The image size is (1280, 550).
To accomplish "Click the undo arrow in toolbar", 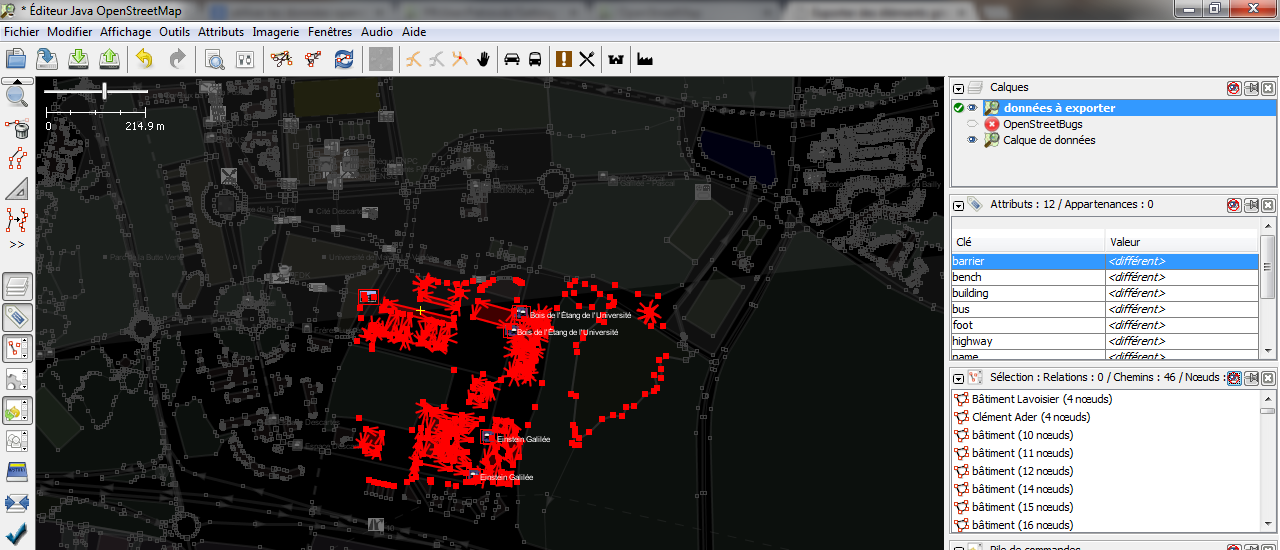I will [x=145, y=59].
